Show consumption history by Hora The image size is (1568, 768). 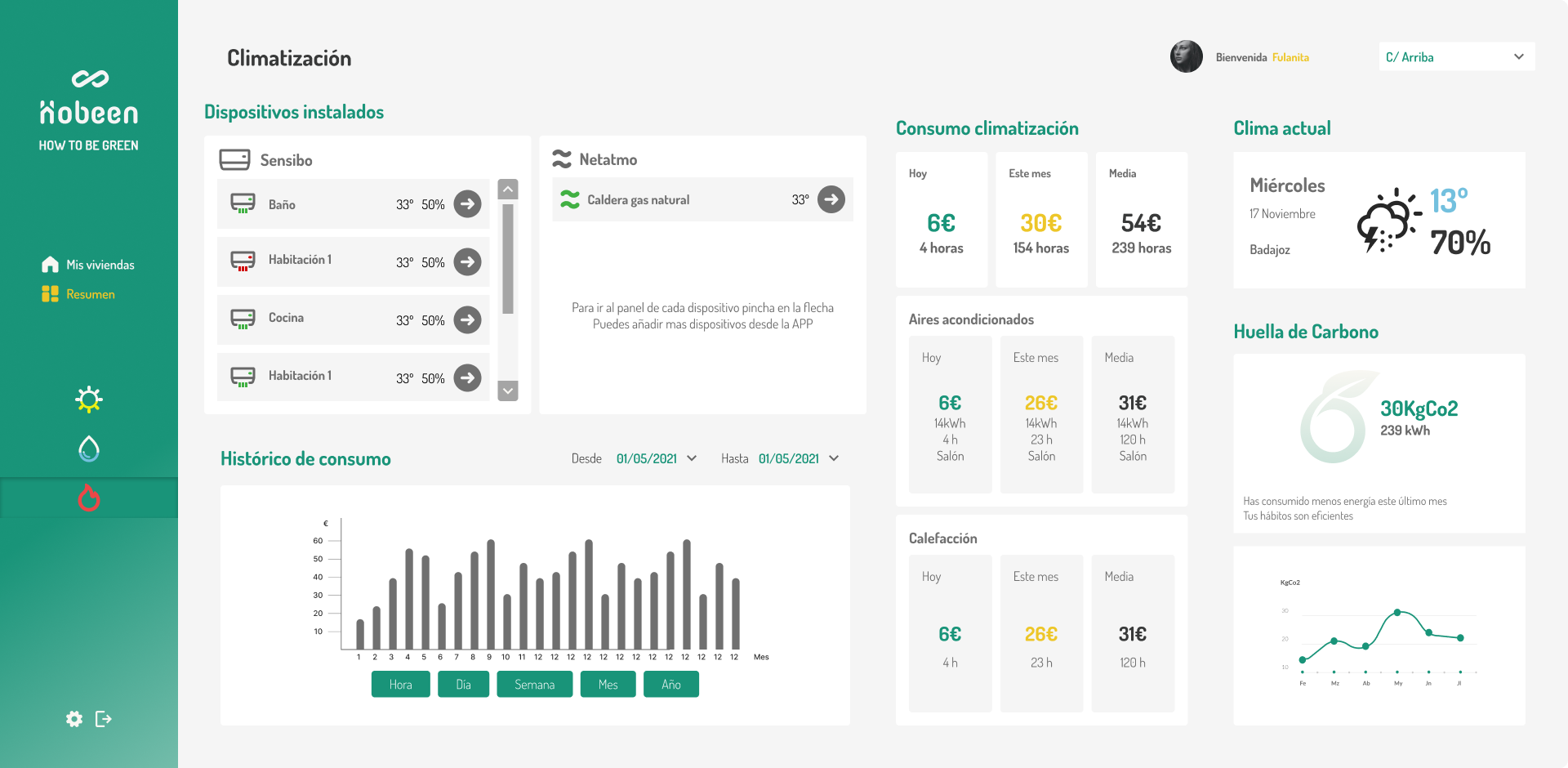point(400,685)
